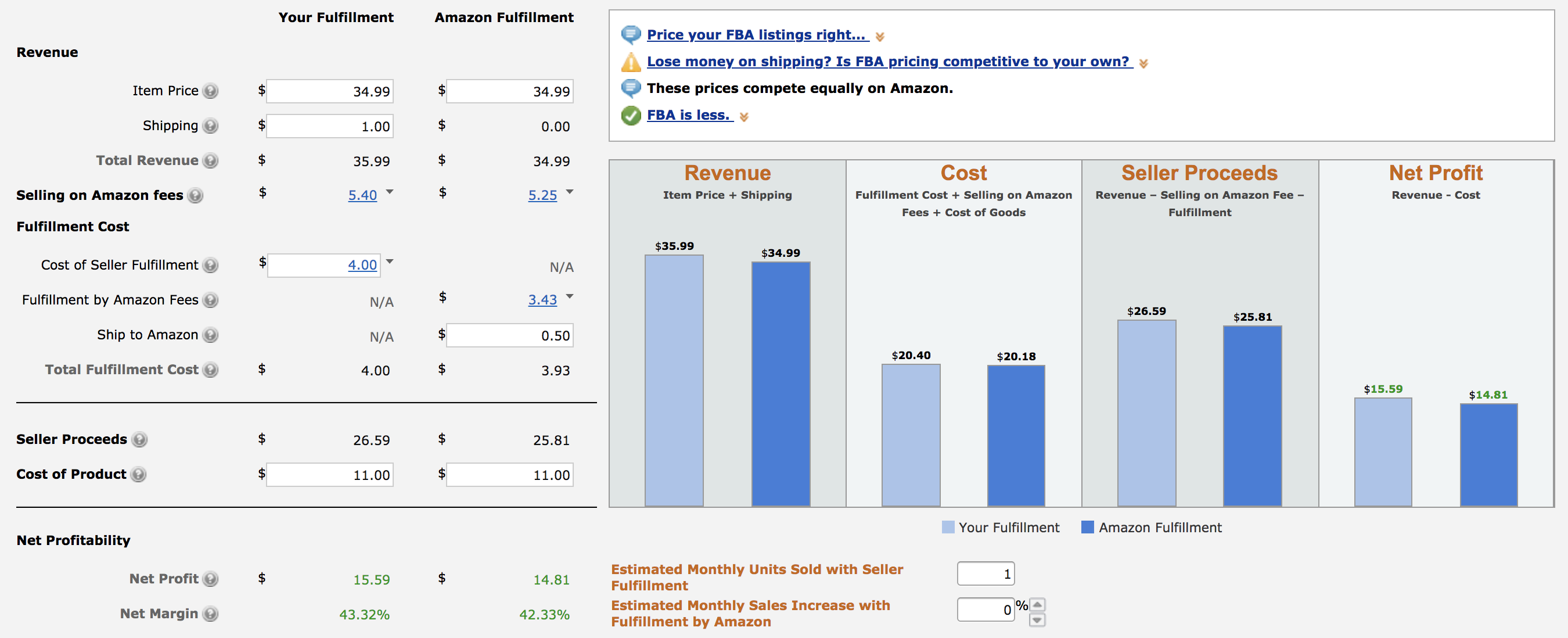Open FBA is less link
Screen dimensions: 1568x638
point(690,115)
